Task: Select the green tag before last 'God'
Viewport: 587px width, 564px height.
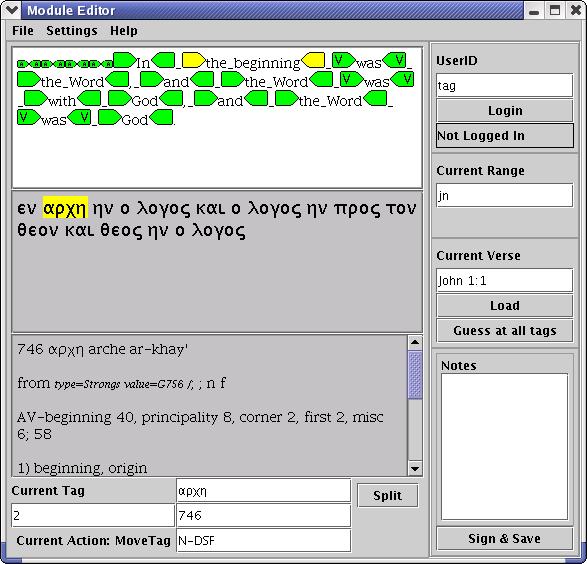Action: coord(109,118)
